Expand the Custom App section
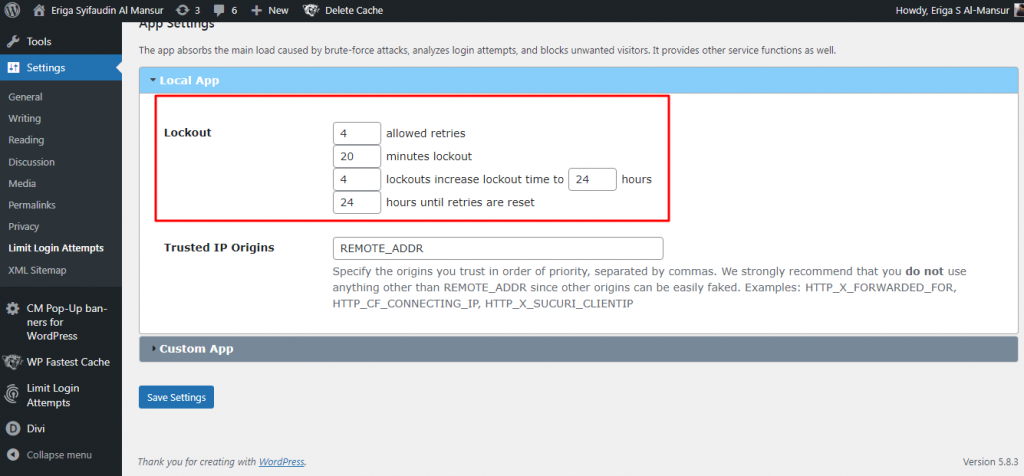This screenshot has width=1024, height=476. pos(196,349)
